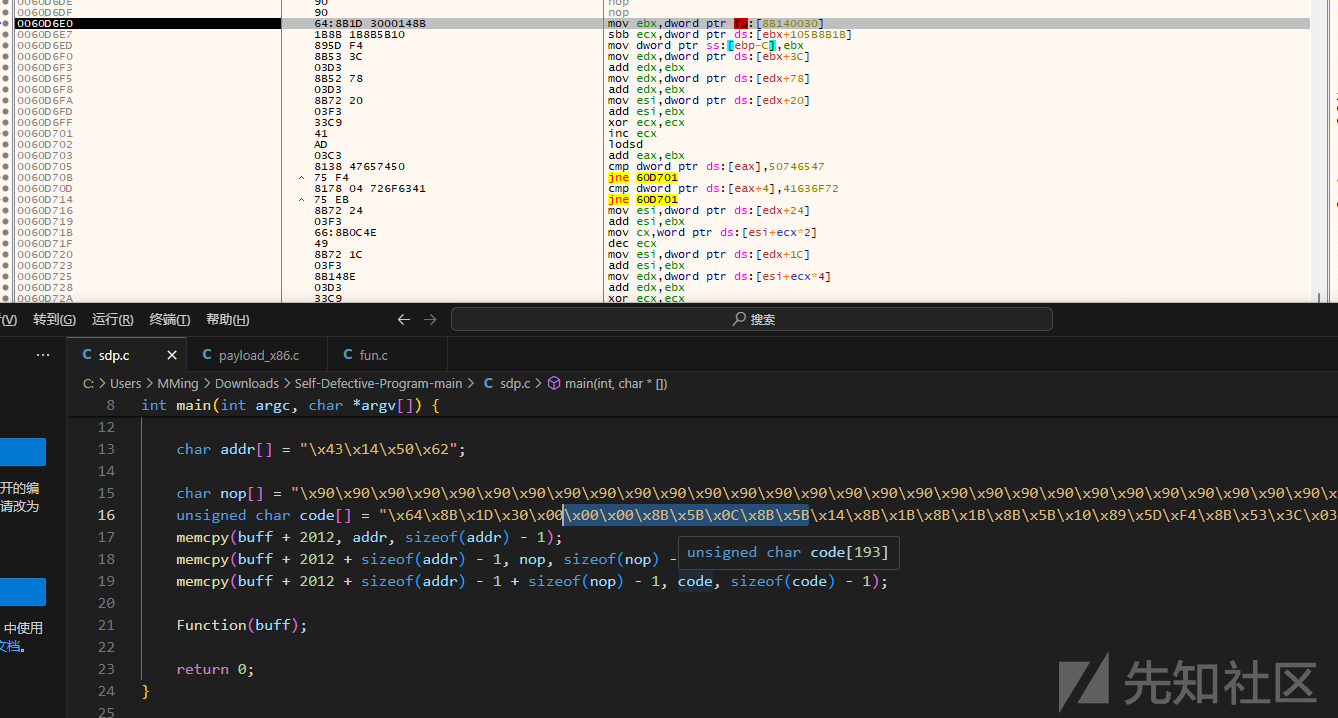Click the cube symbol icon before main(int, char * [])

[x=554, y=383]
